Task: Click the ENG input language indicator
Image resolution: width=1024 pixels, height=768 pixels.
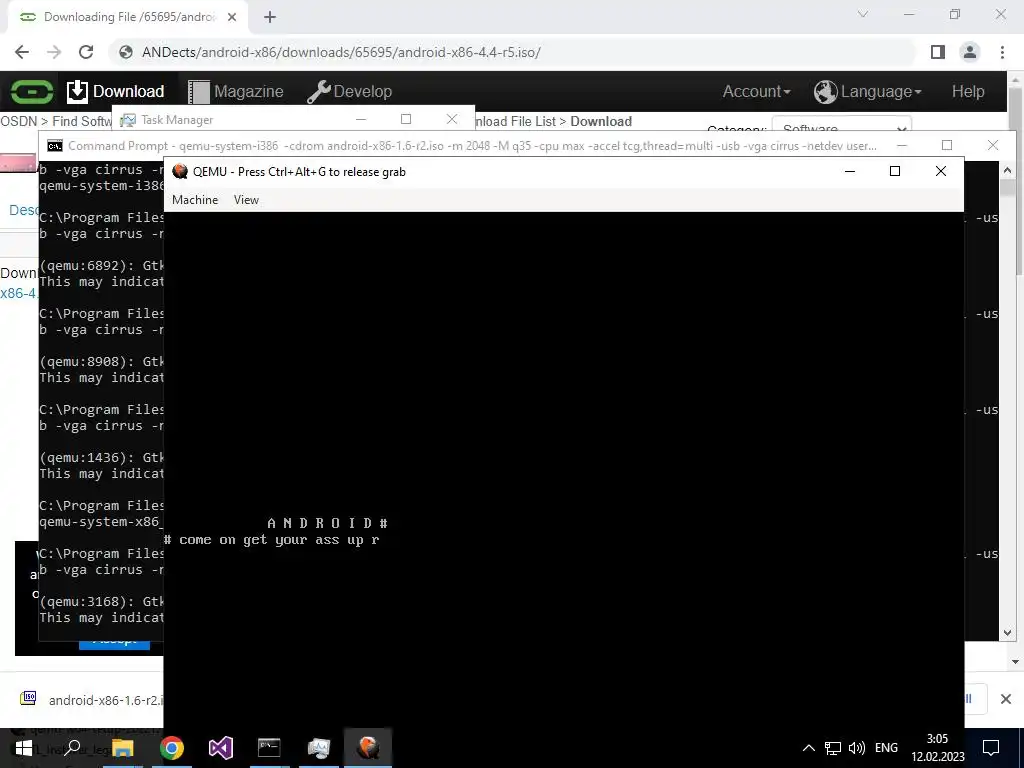Action: pos(886,748)
